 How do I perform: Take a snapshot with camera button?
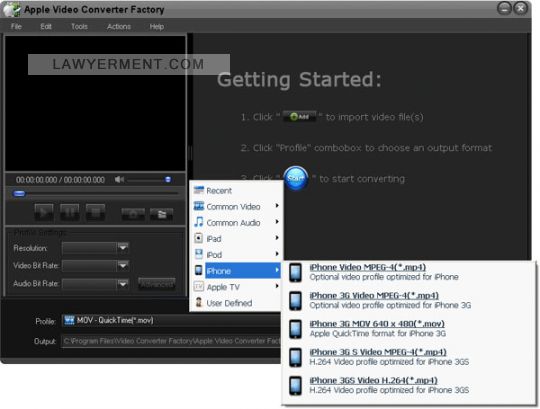click(x=133, y=214)
